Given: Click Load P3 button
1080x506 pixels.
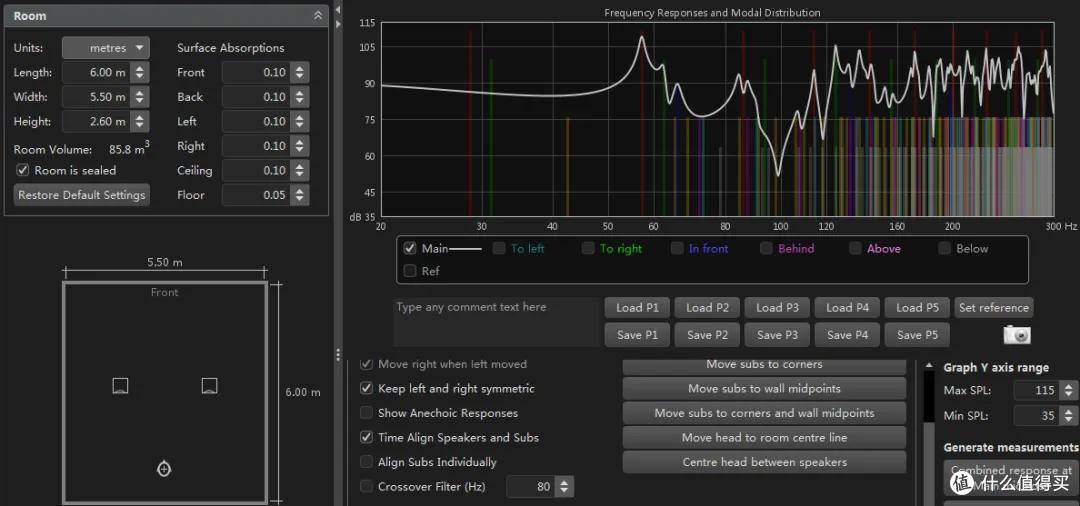Looking at the screenshot, I should click(x=777, y=308).
